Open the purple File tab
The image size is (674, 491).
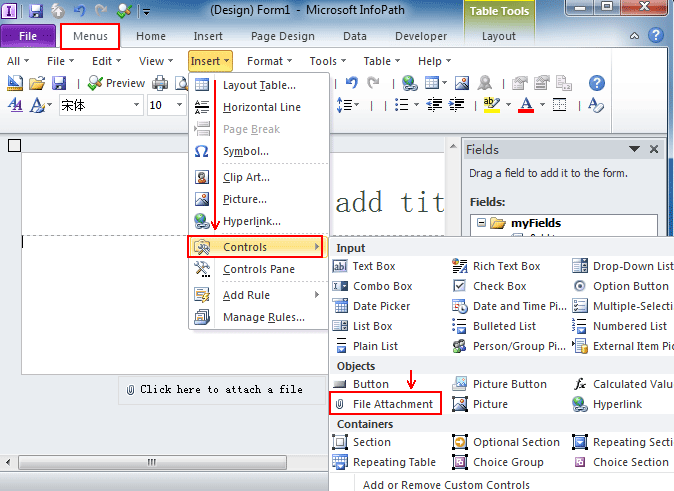(28, 36)
